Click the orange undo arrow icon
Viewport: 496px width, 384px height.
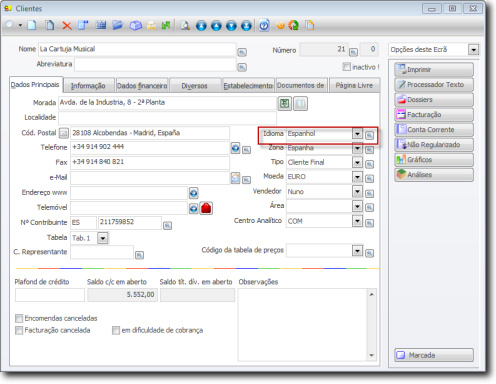pyautogui.click(x=281, y=25)
